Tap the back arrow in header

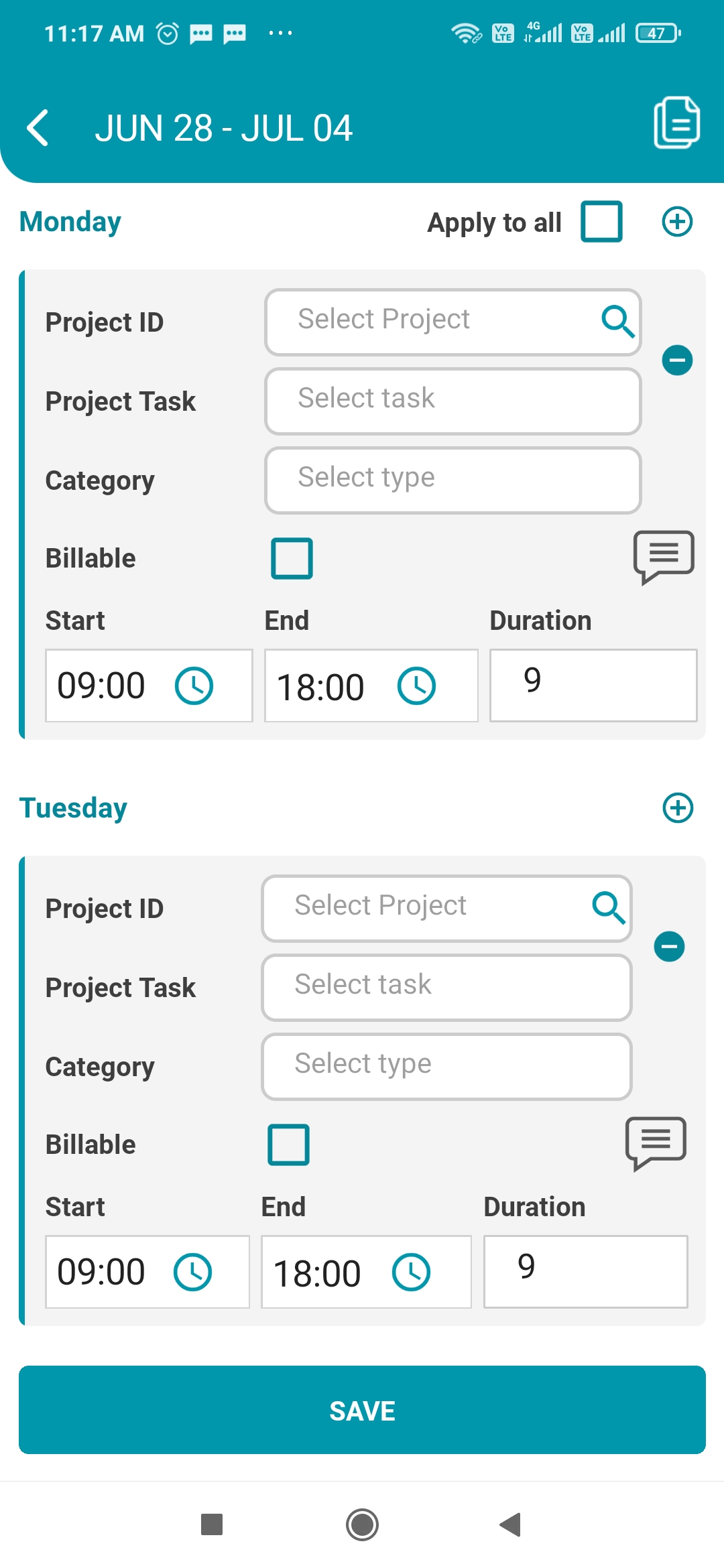click(38, 127)
